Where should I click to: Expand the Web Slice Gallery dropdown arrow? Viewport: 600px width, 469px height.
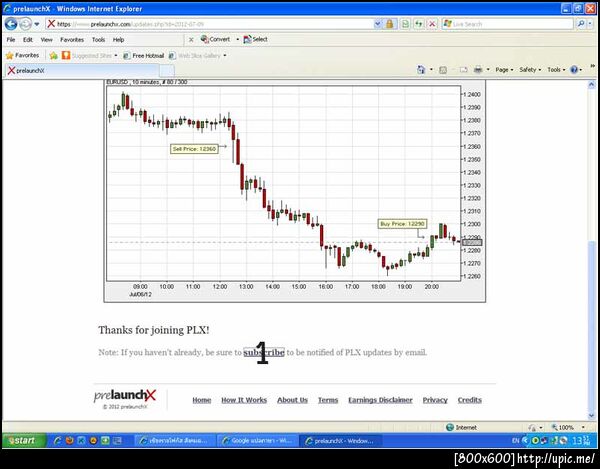[225, 55]
